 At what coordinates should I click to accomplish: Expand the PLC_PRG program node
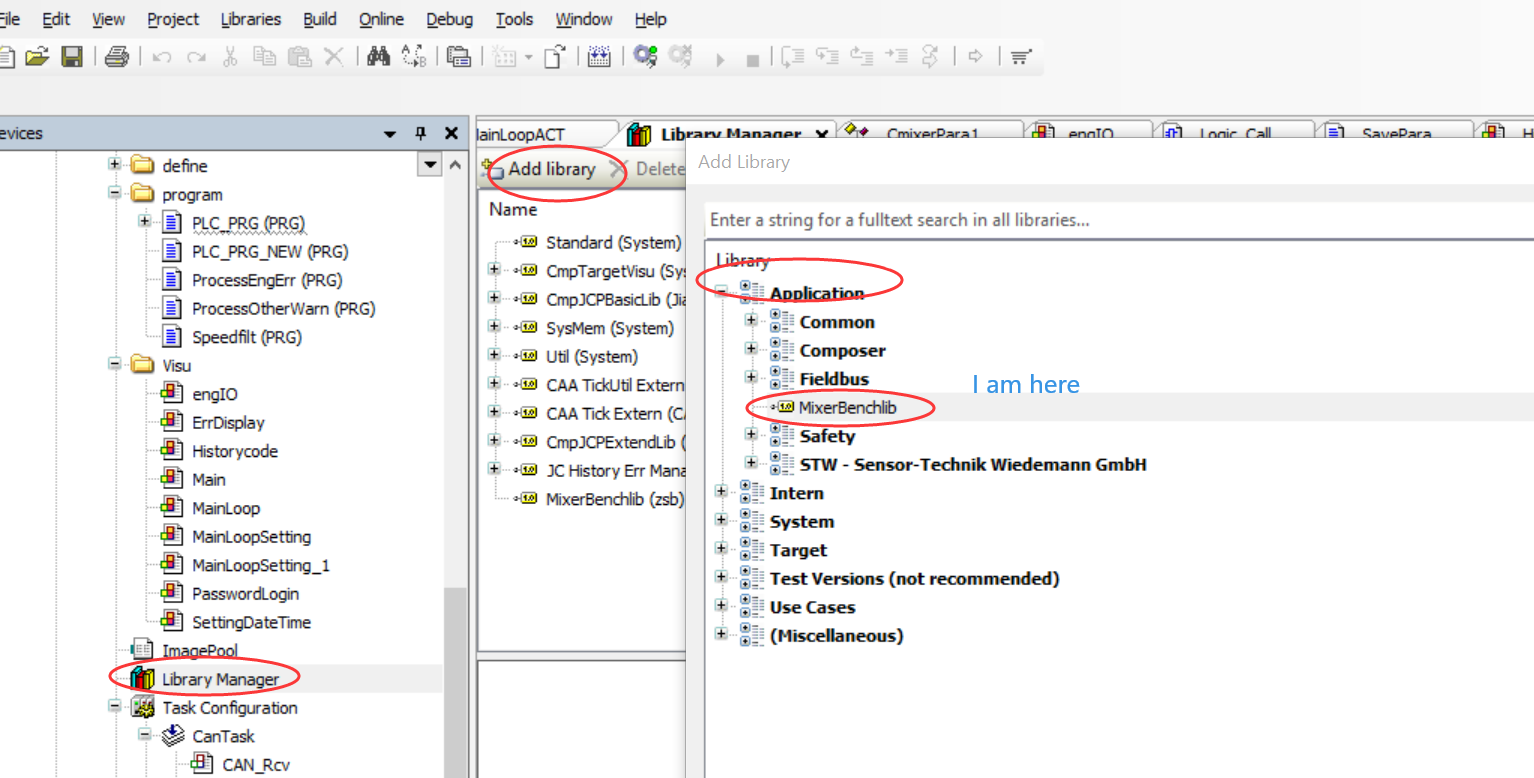[146, 222]
